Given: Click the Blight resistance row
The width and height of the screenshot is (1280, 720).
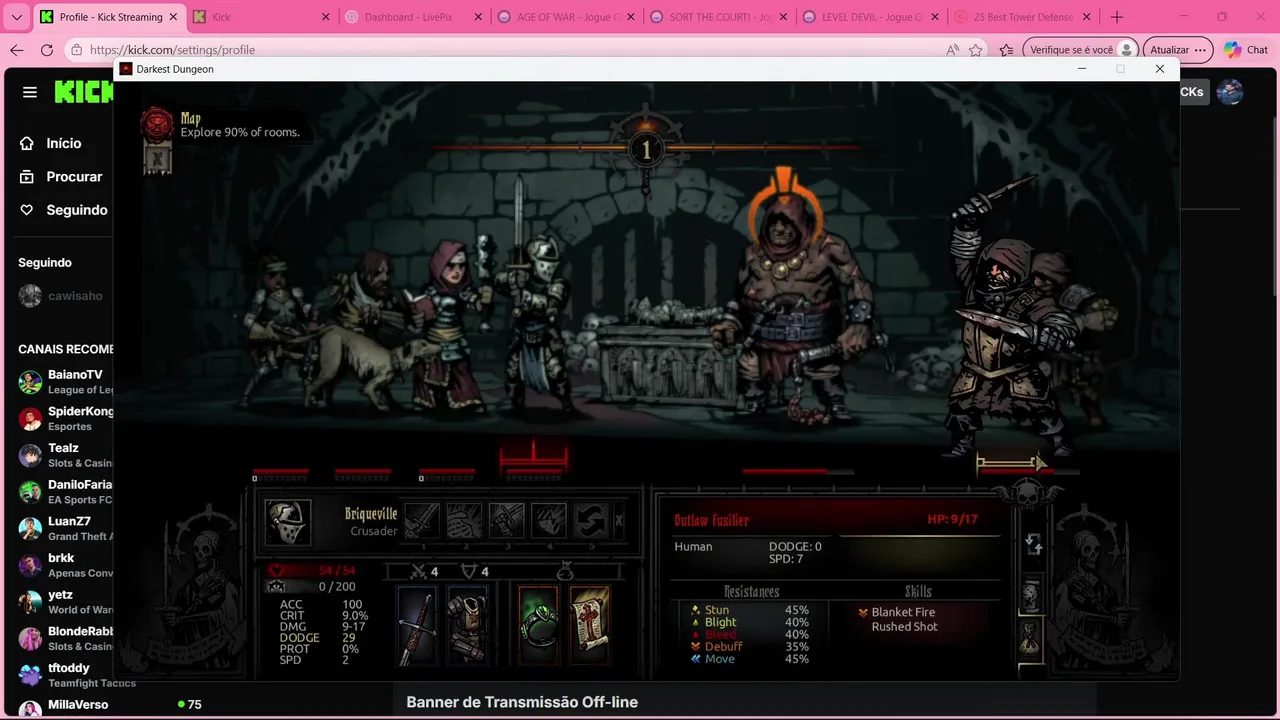Looking at the screenshot, I should (x=750, y=622).
